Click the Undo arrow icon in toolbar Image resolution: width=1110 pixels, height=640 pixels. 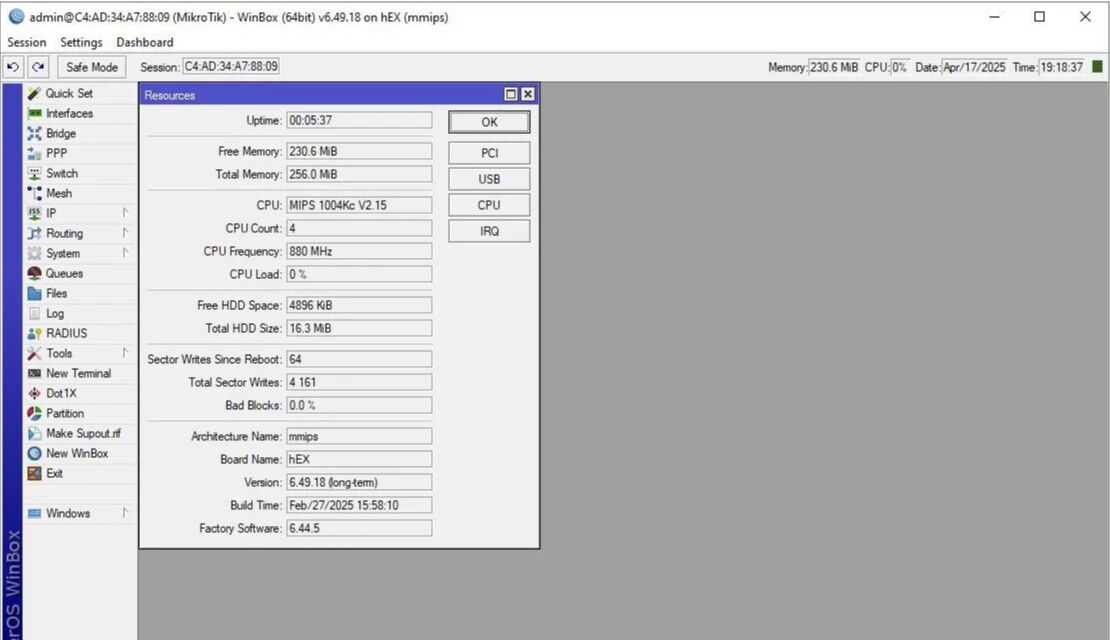coord(13,67)
